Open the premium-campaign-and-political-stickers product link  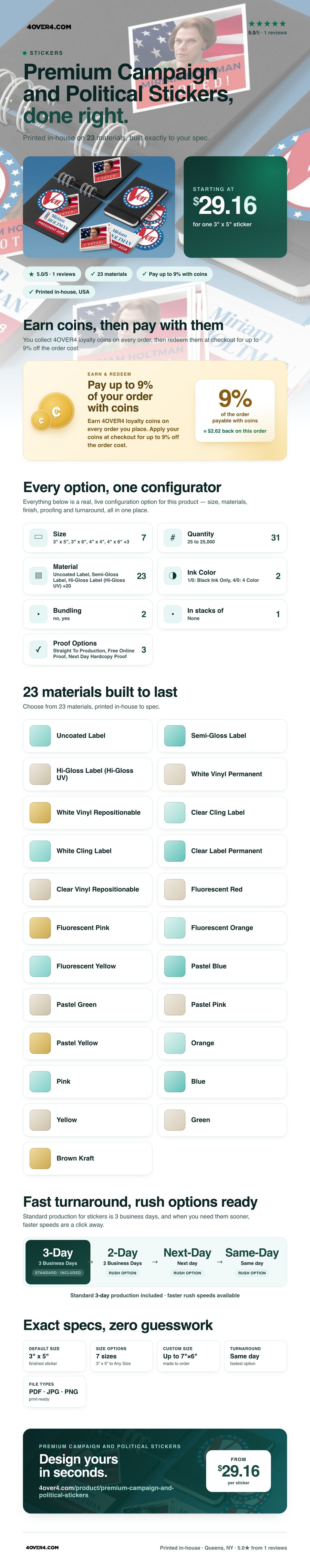pyautogui.click(x=106, y=1491)
